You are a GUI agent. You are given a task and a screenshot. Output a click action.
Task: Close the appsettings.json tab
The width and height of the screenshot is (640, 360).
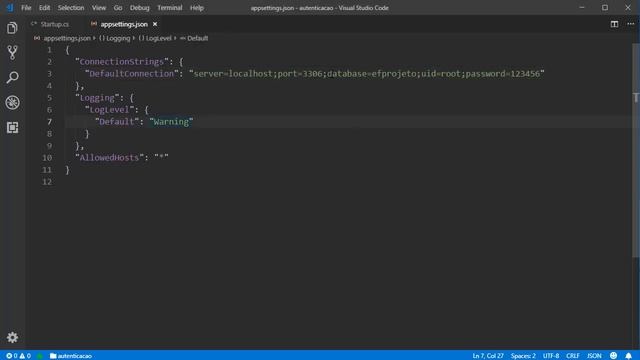pos(155,24)
